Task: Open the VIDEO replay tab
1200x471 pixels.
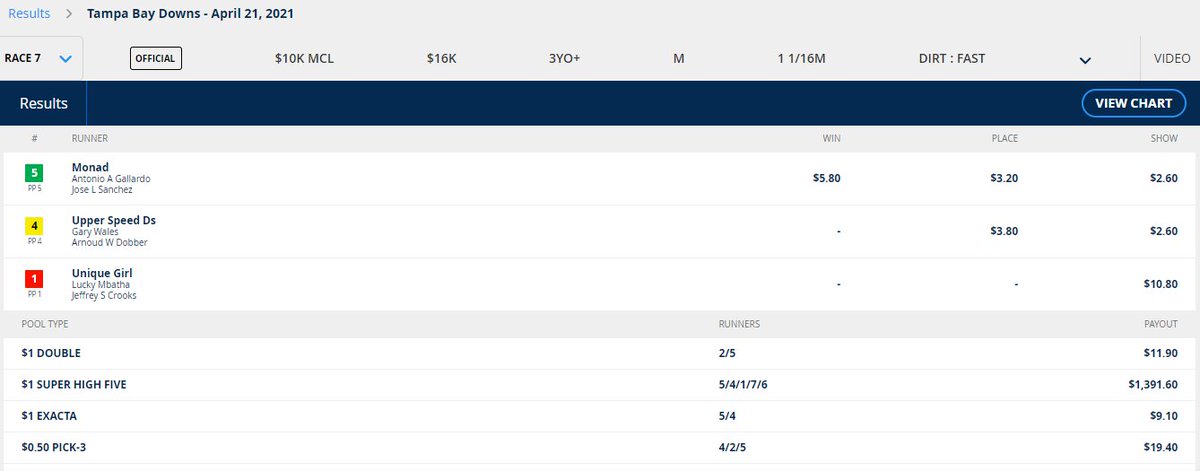Action: click(1171, 58)
